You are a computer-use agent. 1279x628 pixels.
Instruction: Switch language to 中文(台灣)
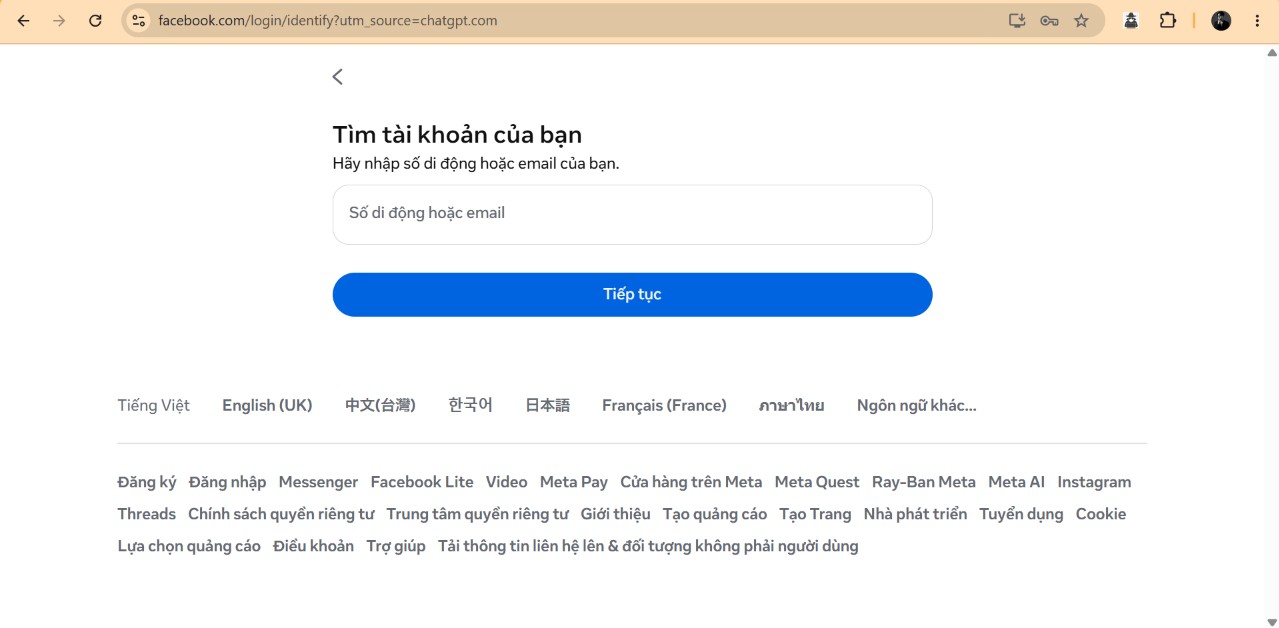tap(380, 405)
